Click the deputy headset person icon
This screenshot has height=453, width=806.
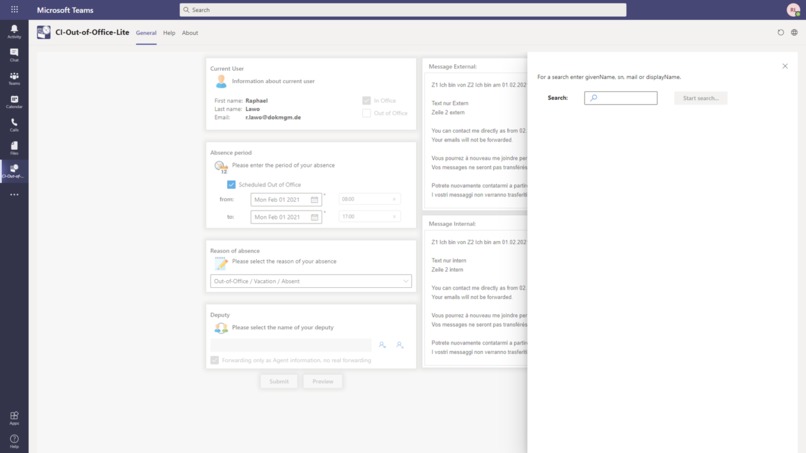point(221,328)
